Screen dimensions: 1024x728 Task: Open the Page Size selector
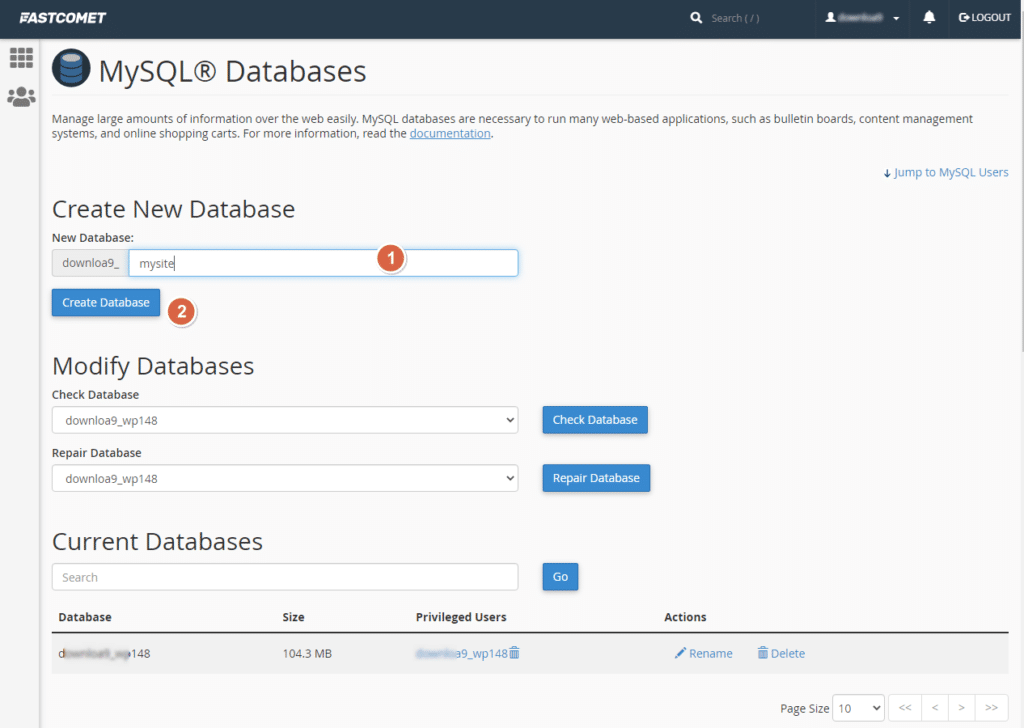point(858,708)
